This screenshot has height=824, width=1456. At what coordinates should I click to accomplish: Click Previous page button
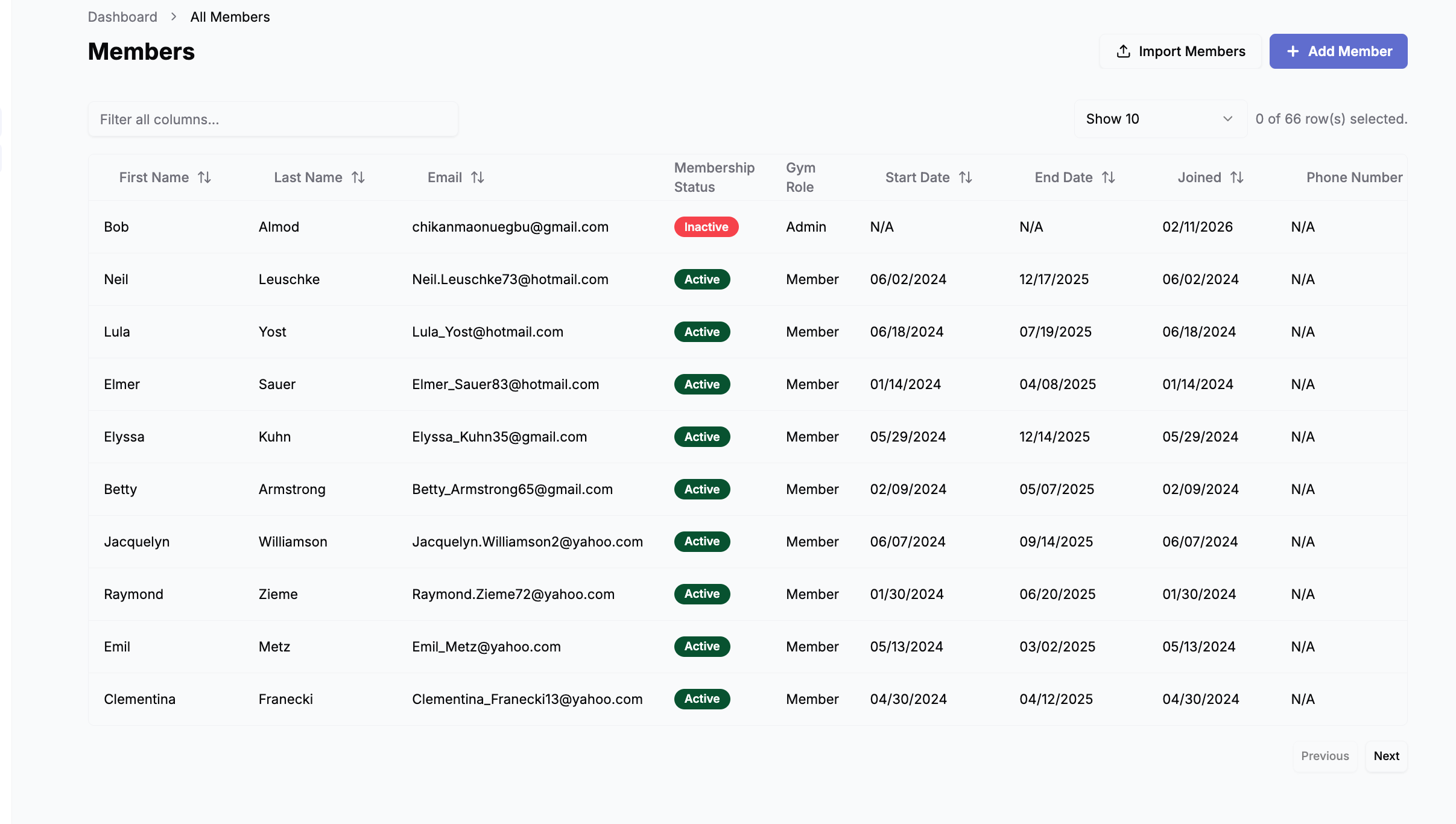(1325, 756)
